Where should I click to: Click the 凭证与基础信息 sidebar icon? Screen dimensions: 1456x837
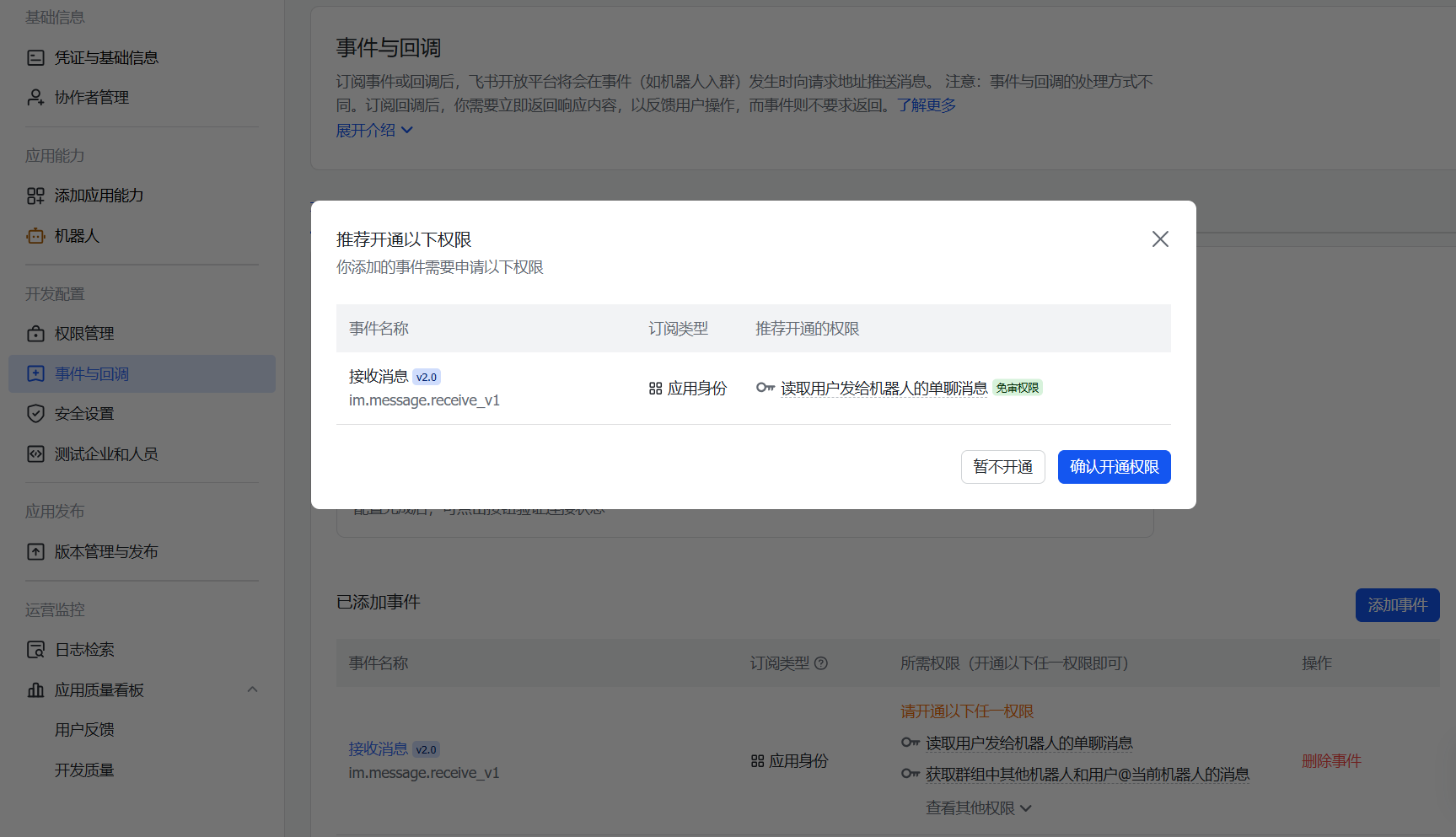(x=35, y=57)
